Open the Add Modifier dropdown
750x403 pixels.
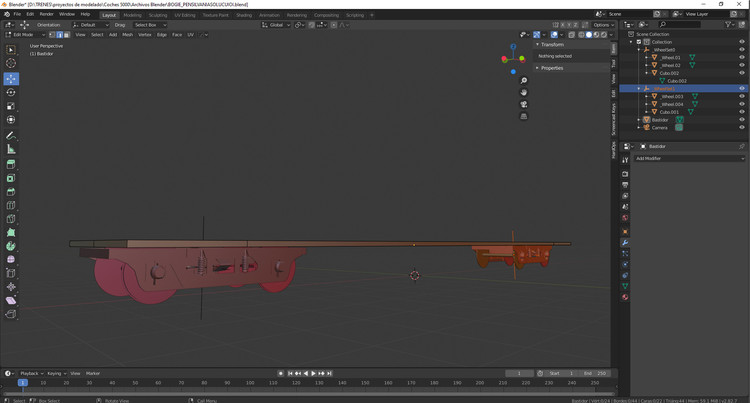click(690, 158)
